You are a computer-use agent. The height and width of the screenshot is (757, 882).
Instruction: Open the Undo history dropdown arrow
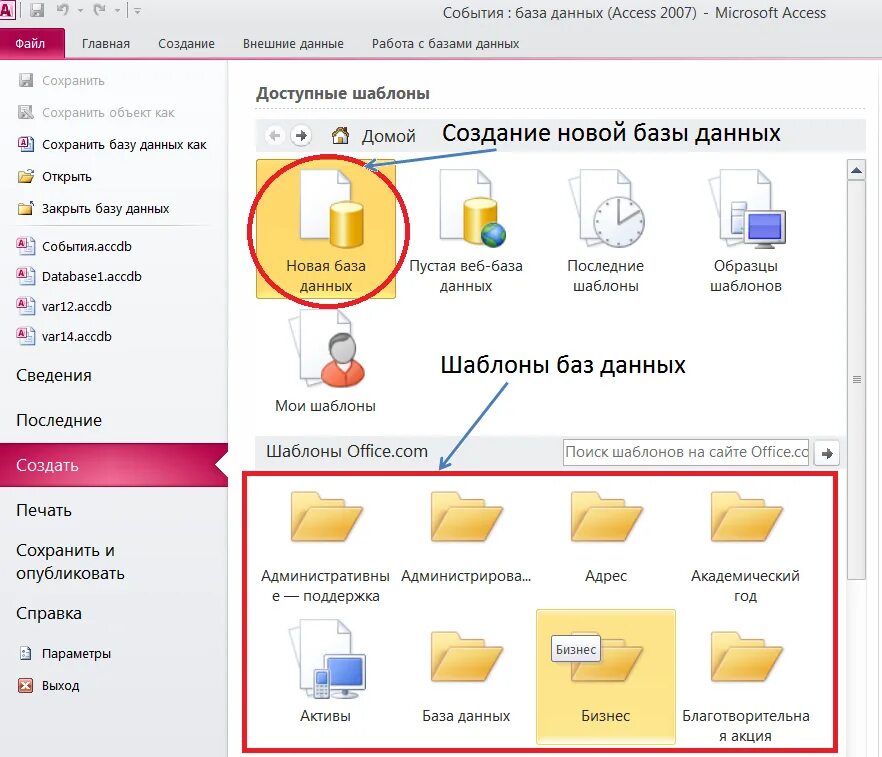80,10
